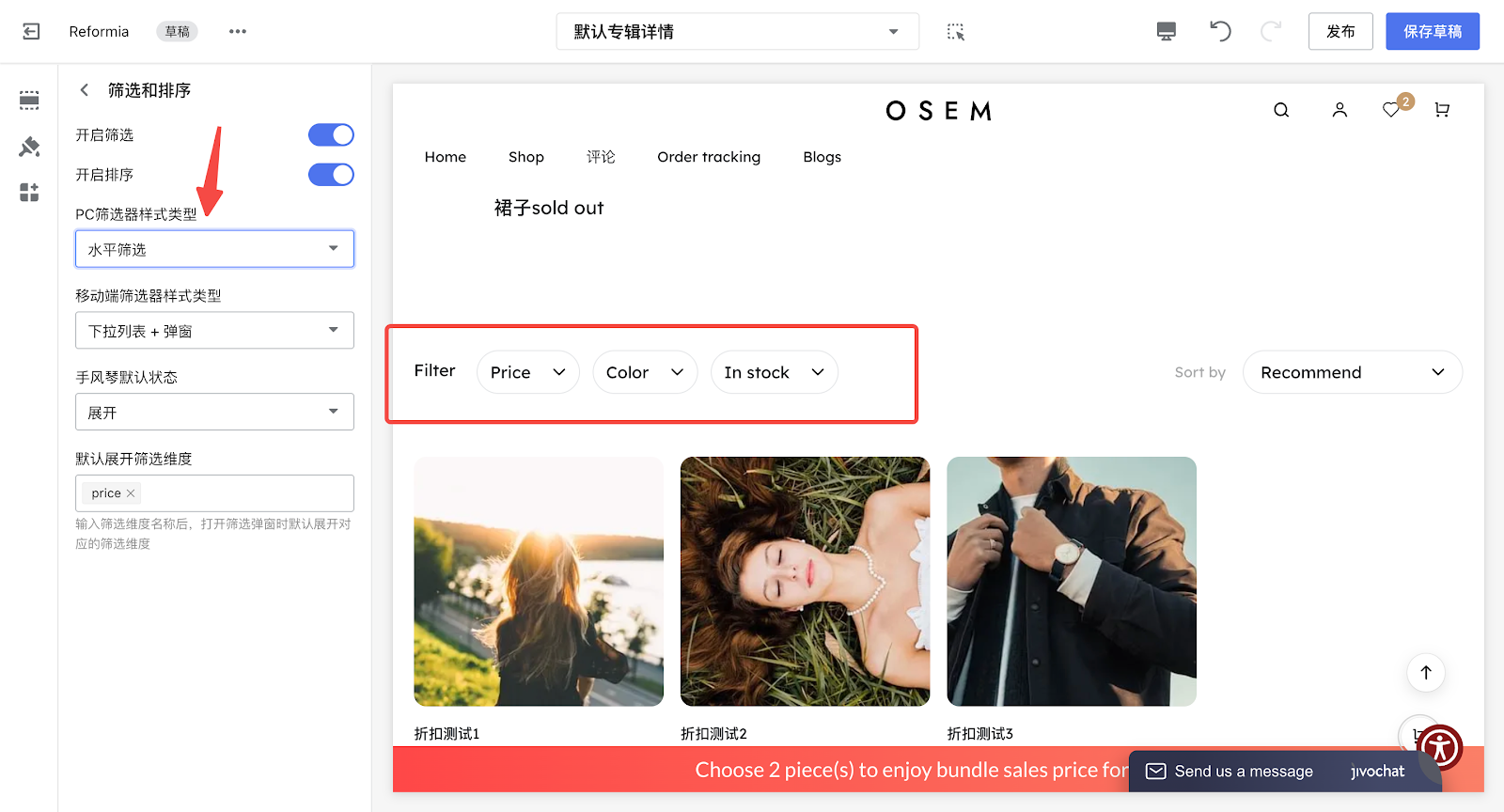Click the exit editor icon

pyautogui.click(x=31, y=32)
